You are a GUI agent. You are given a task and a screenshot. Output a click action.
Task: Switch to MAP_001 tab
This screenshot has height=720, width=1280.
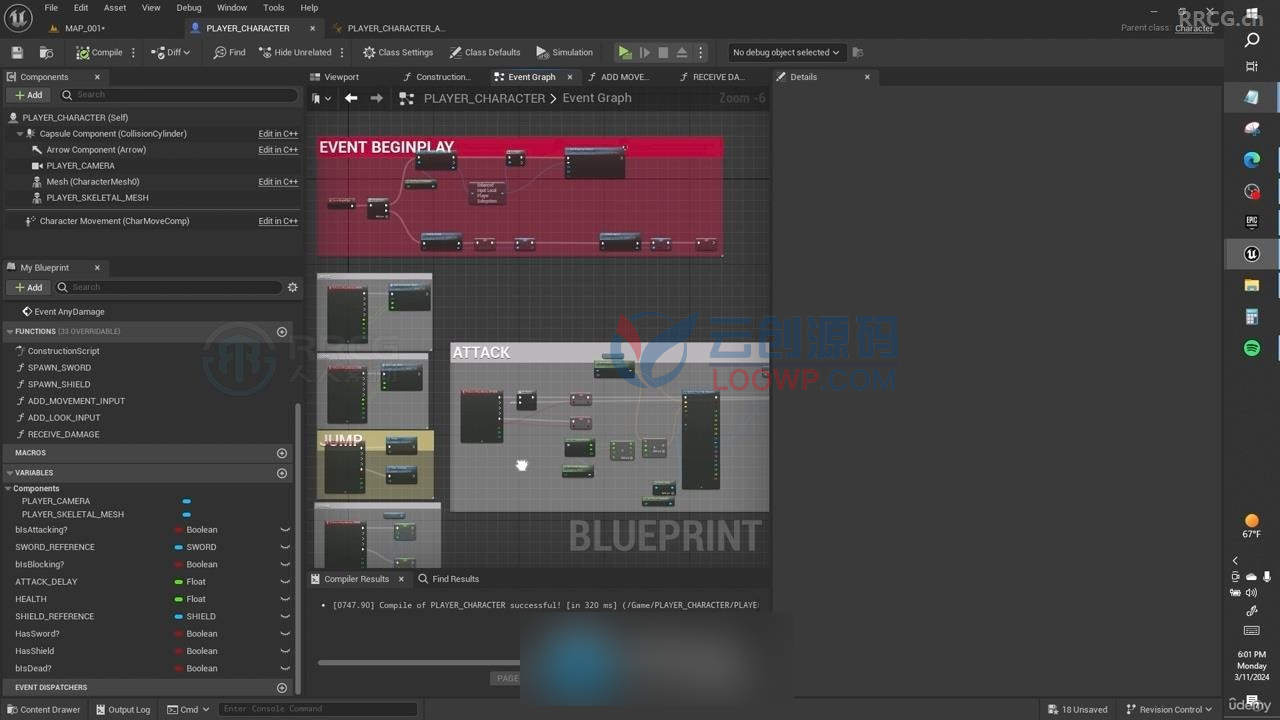tap(85, 28)
